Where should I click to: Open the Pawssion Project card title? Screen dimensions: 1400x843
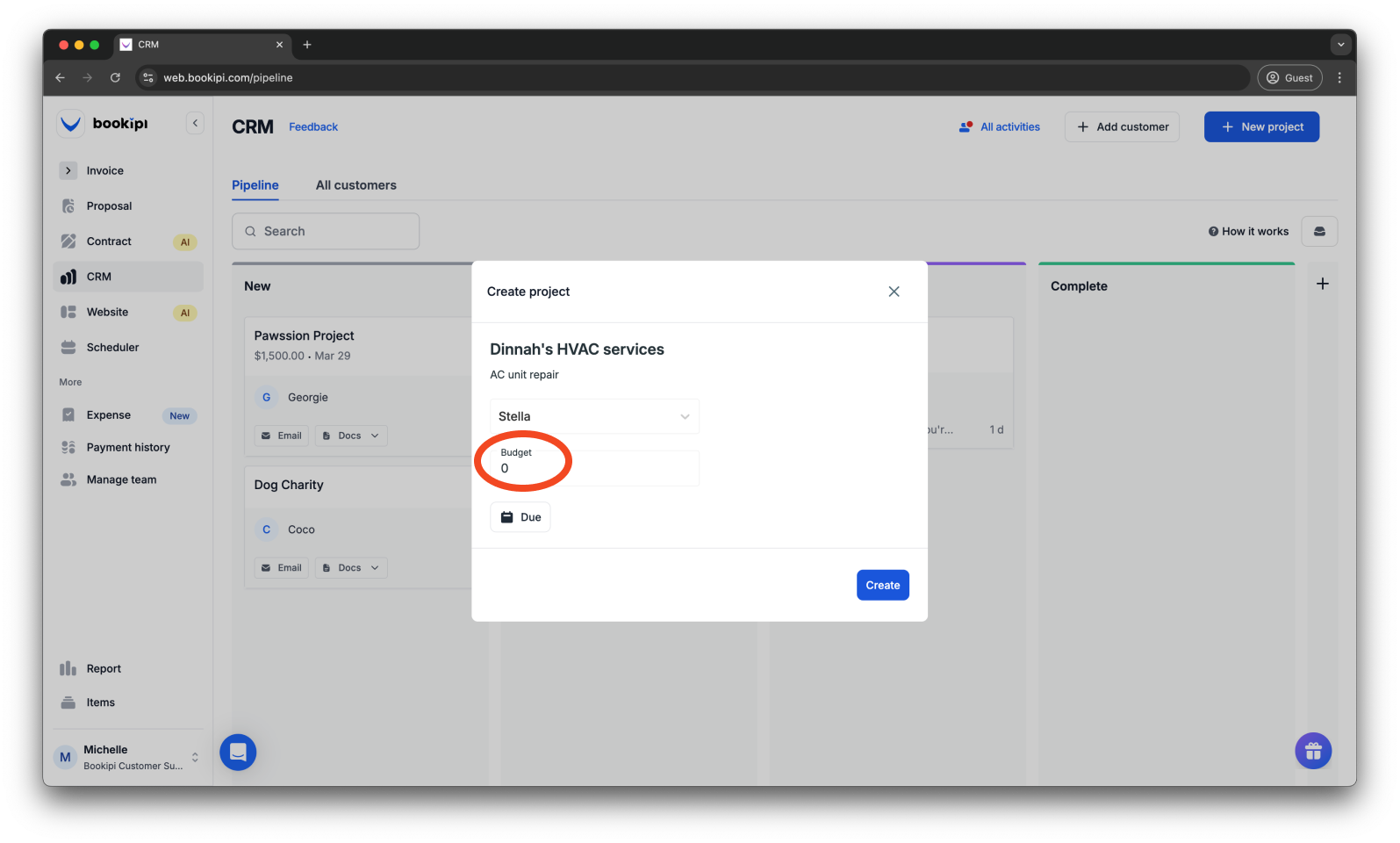point(304,336)
